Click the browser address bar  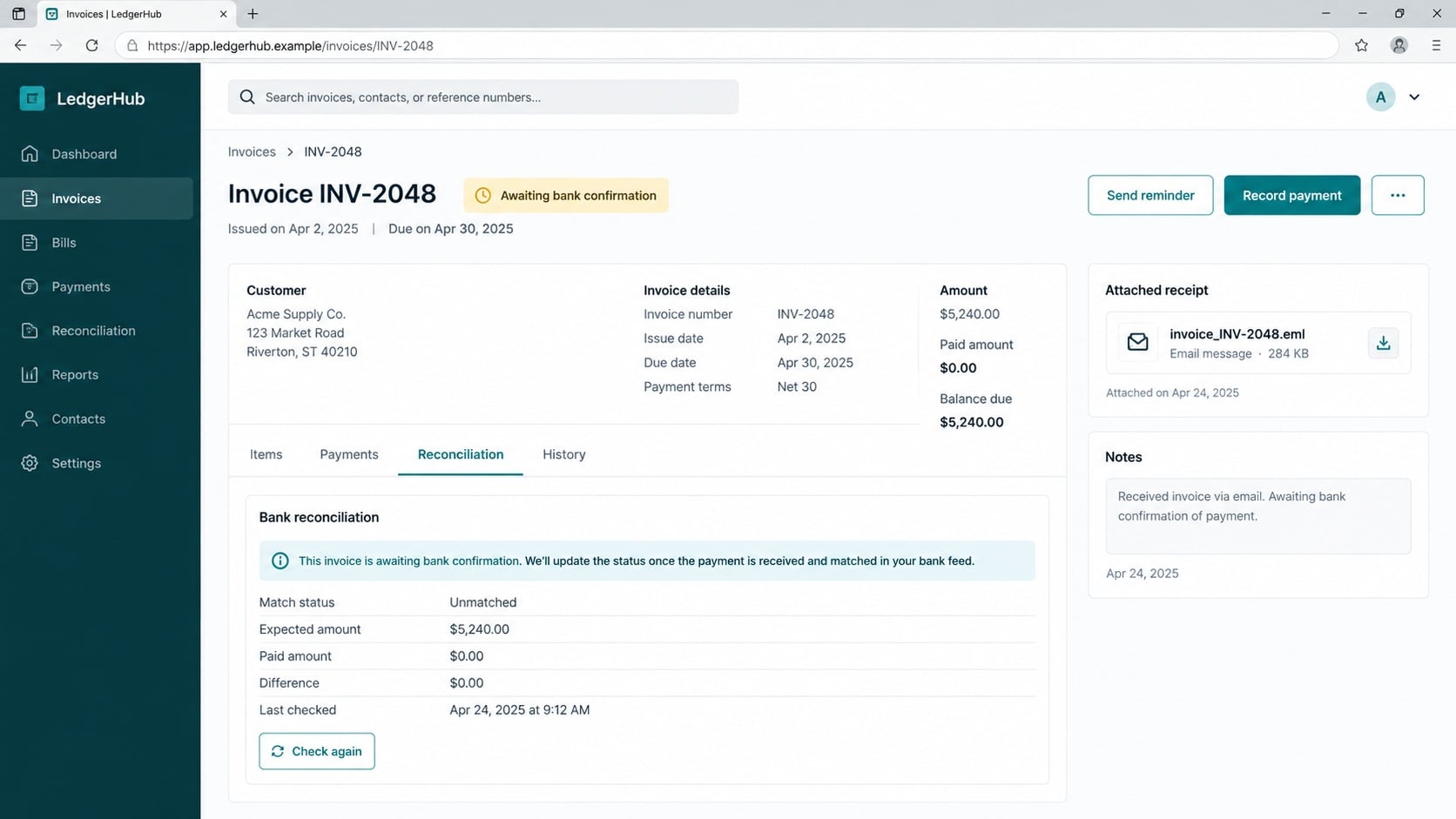(x=726, y=45)
